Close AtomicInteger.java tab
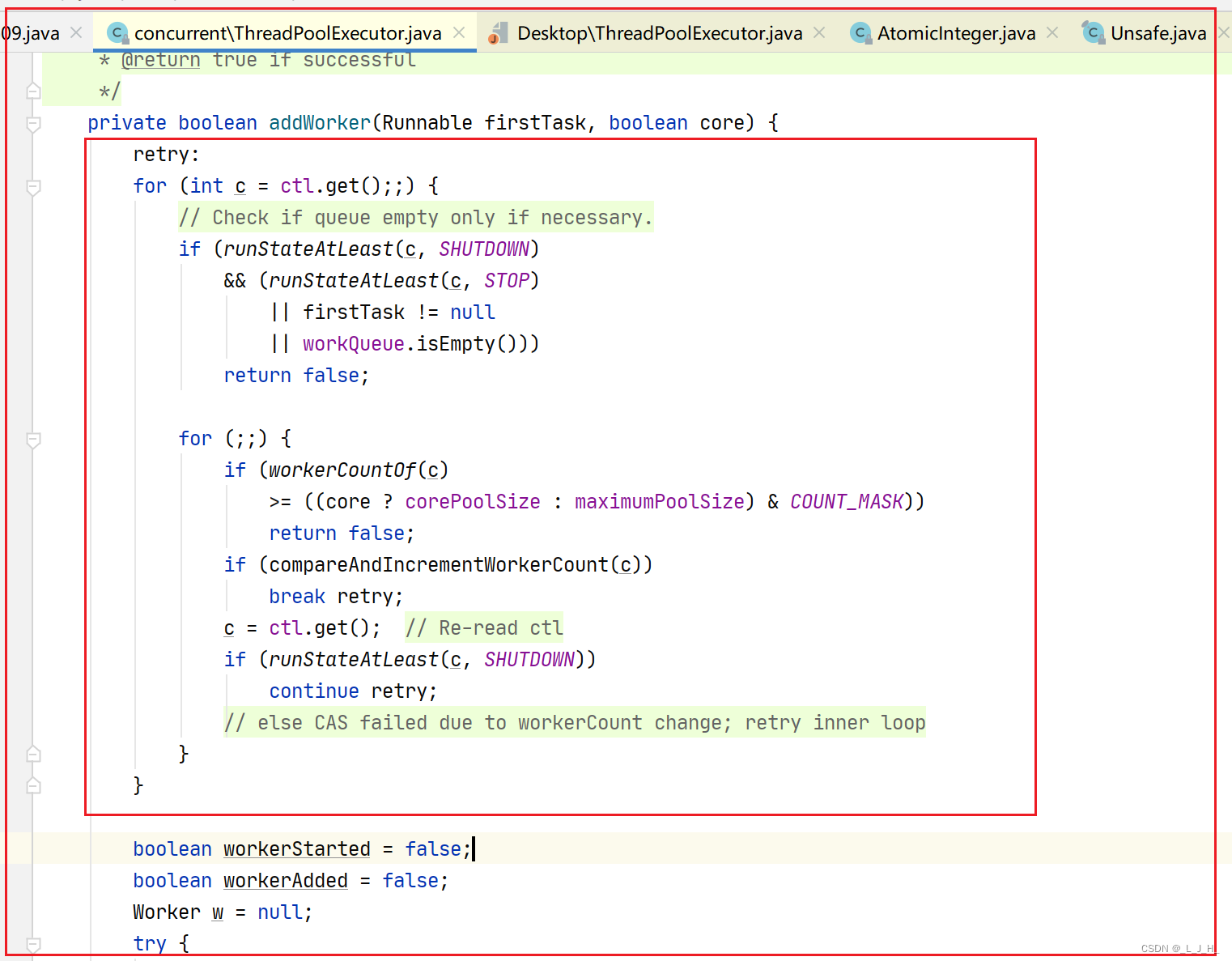The image size is (1232, 961). pyautogui.click(x=1052, y=32)
